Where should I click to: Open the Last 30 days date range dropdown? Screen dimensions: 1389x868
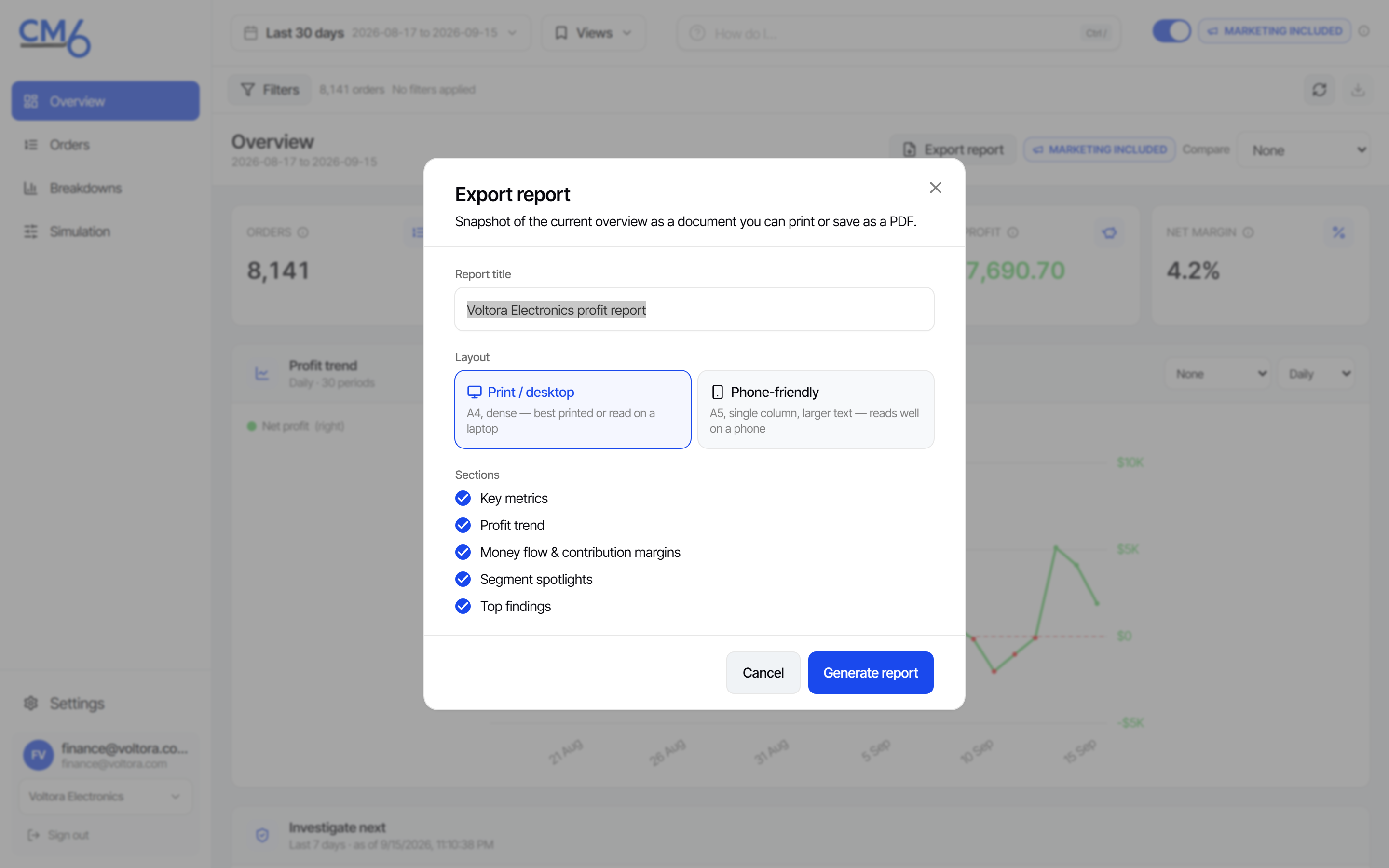381,33
